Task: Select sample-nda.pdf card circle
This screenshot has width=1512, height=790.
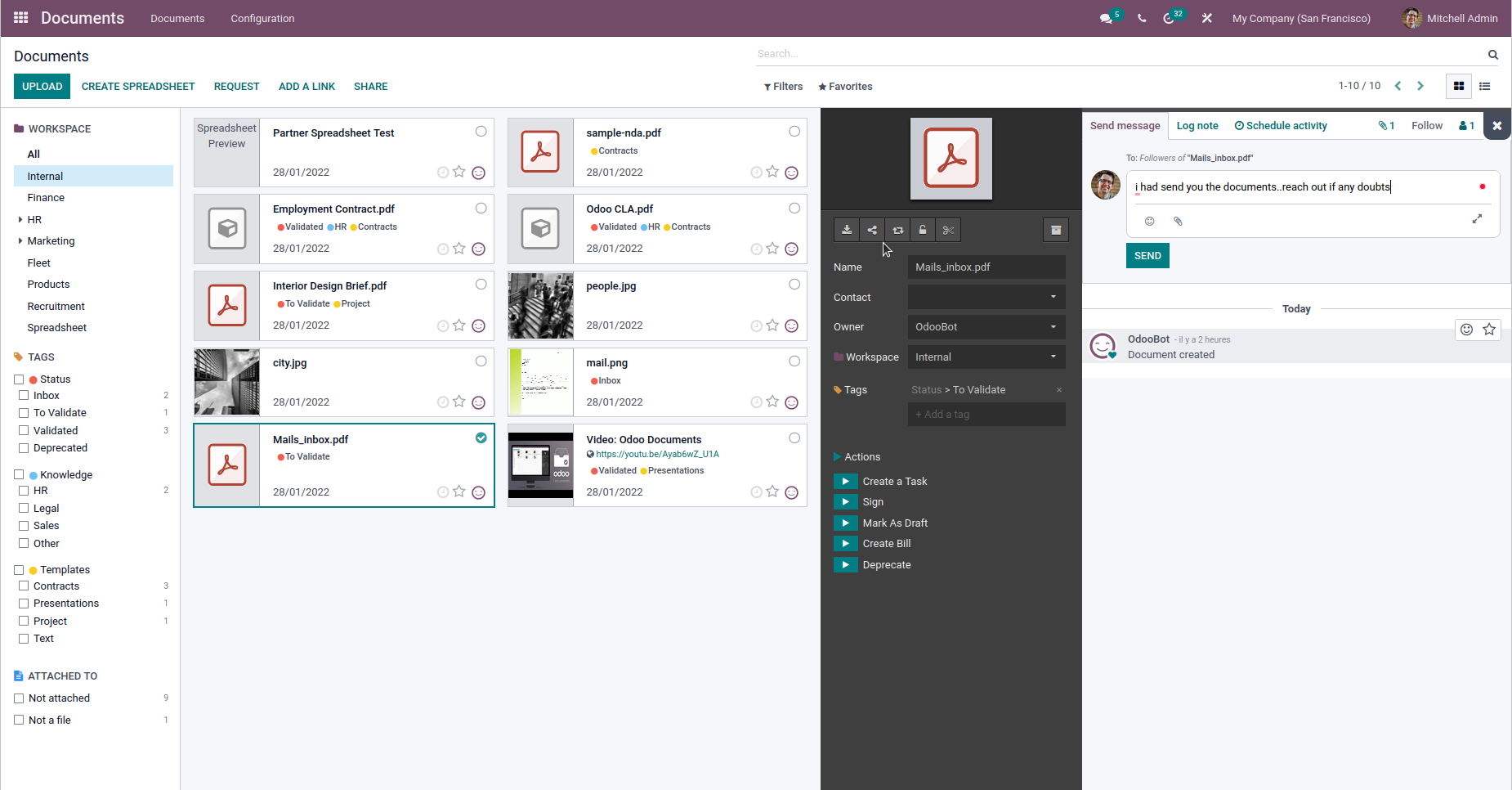Action: click(794, 132)
